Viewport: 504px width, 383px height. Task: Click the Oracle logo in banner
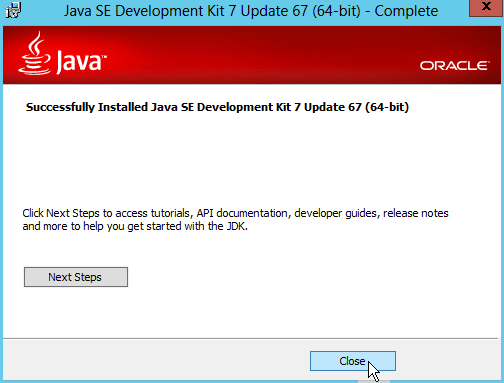[455, 65]
